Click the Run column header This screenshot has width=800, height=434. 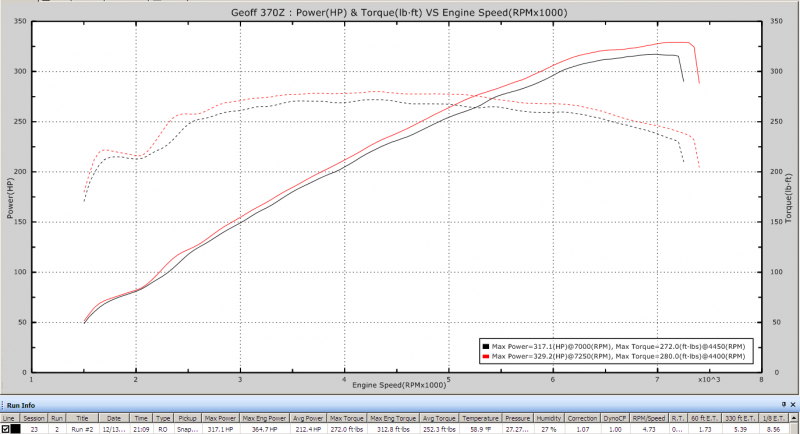point(57,418)
